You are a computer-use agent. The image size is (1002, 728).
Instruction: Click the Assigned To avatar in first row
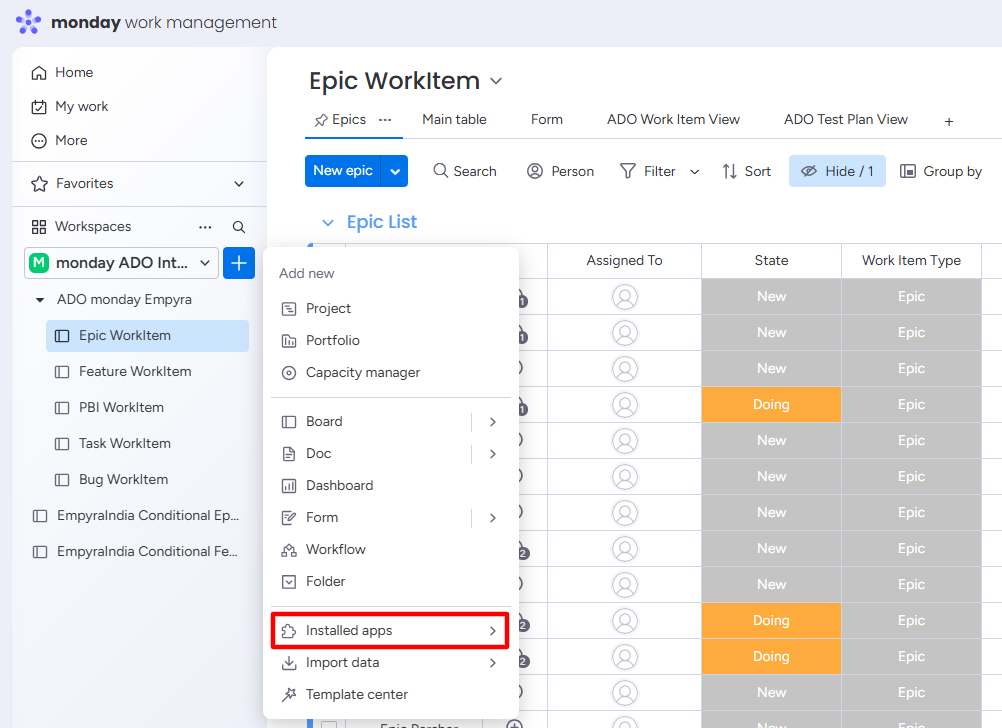[625, 297]
